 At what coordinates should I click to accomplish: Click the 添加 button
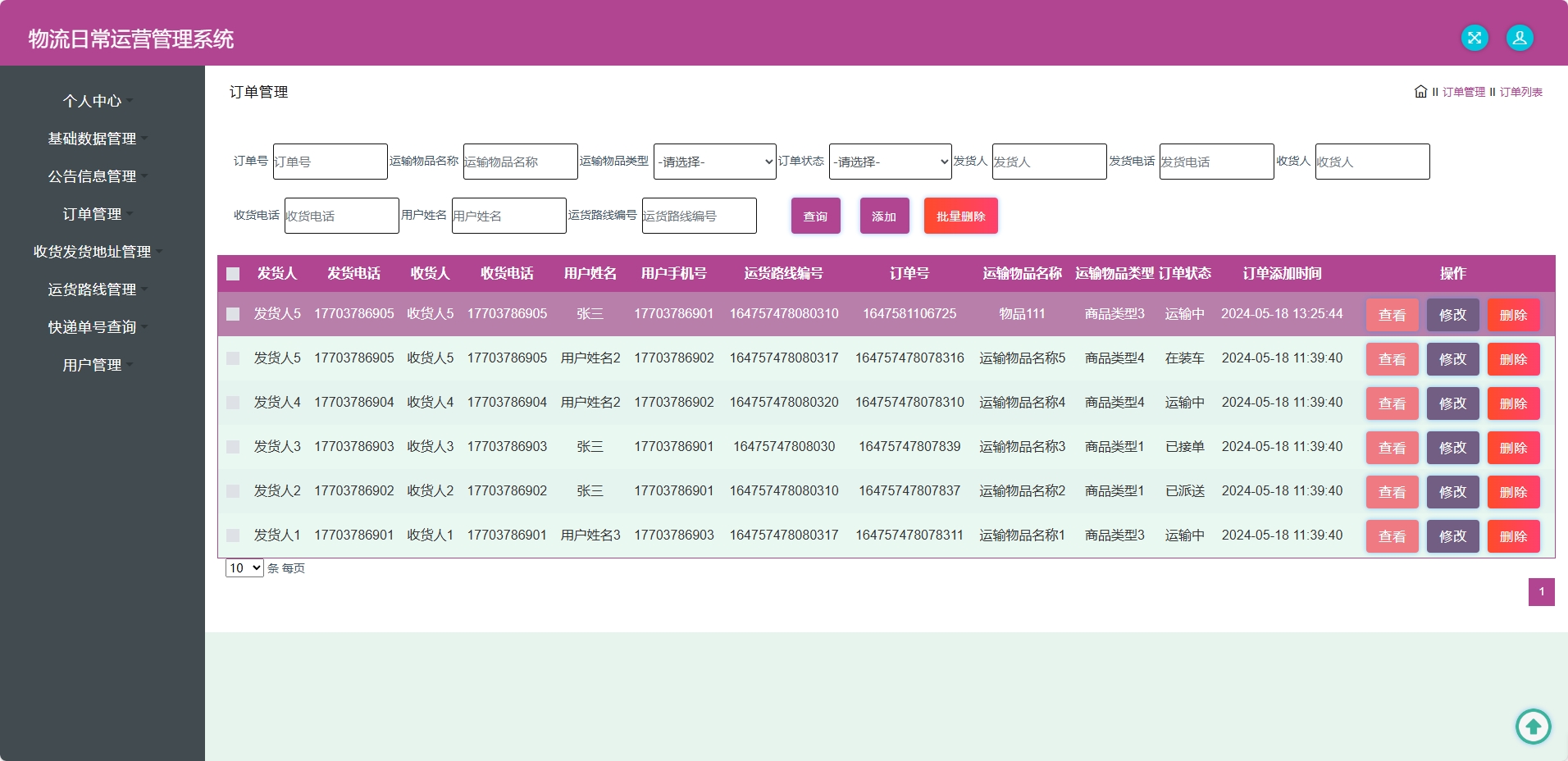click(x=884, y=216)
